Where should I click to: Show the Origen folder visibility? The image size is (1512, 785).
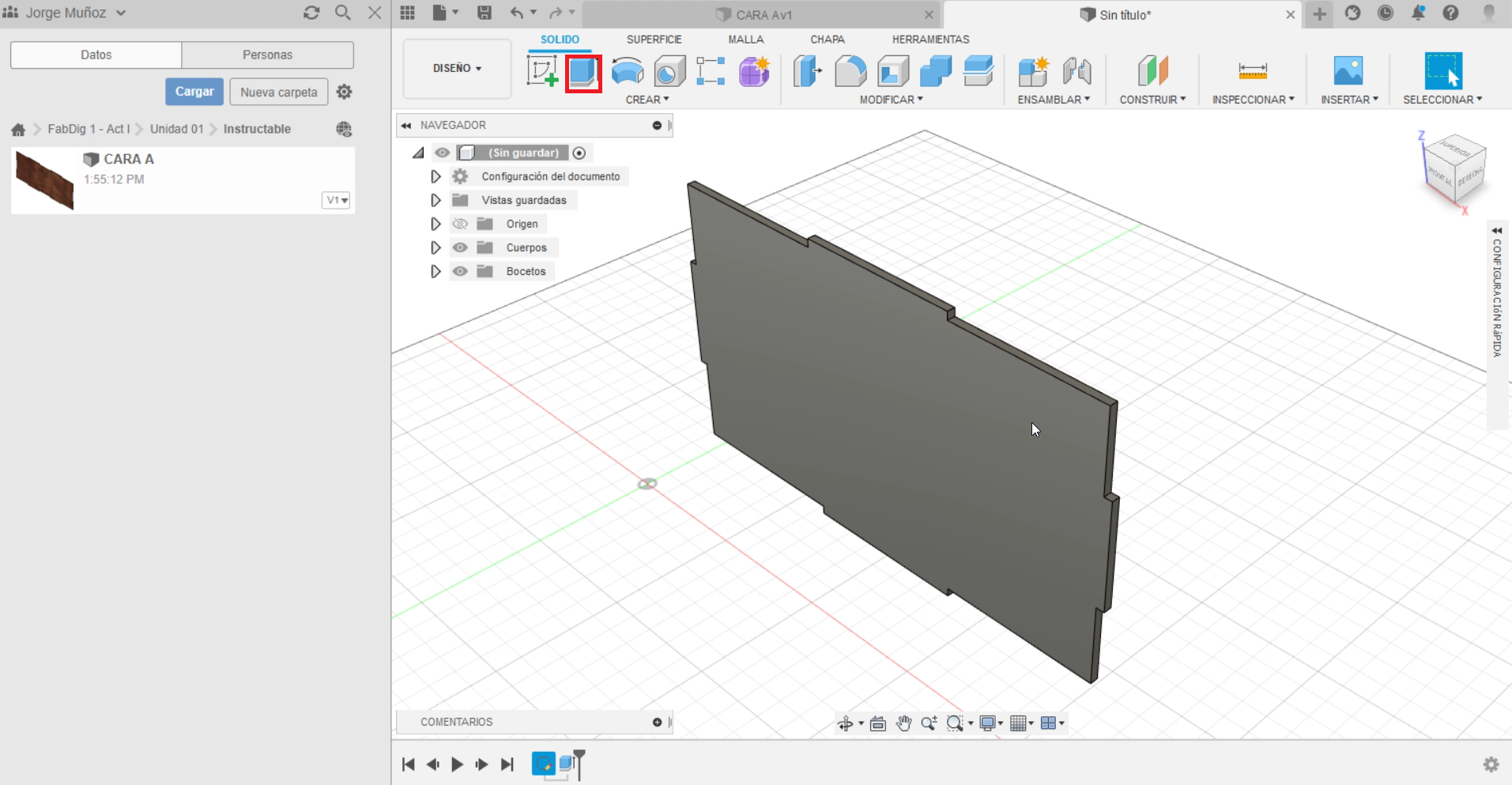tap(460, 224)
